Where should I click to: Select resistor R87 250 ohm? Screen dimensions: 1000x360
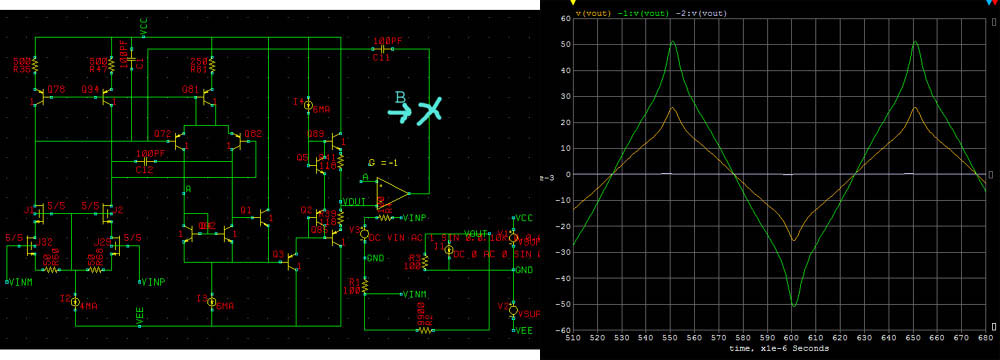click(x=212, y=64)
